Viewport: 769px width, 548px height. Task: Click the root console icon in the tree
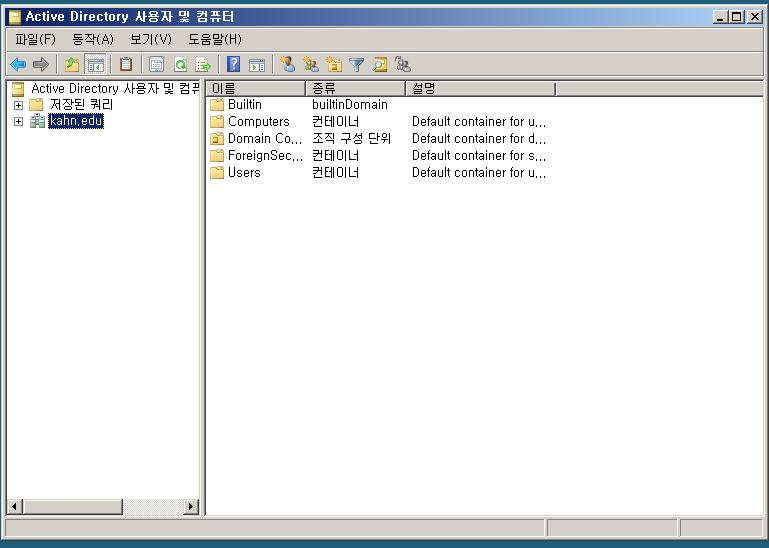click(18, 89)
